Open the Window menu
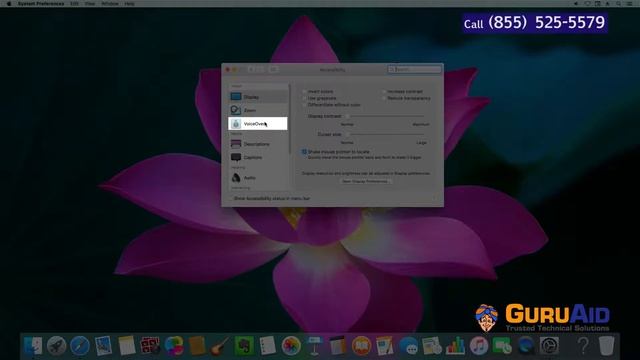640x360 pixels. tap(110, 3)
